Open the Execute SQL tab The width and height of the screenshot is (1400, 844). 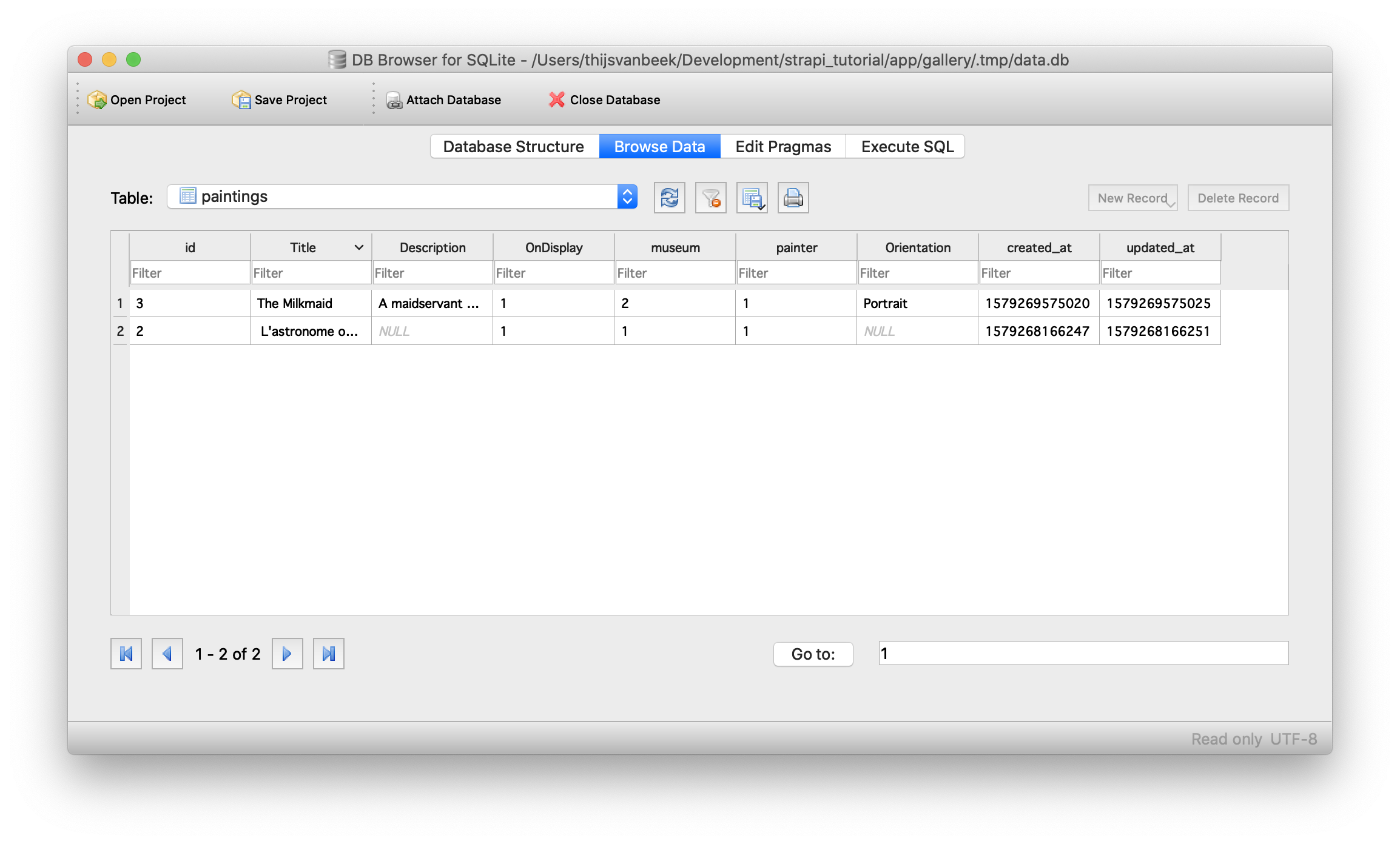907,147
